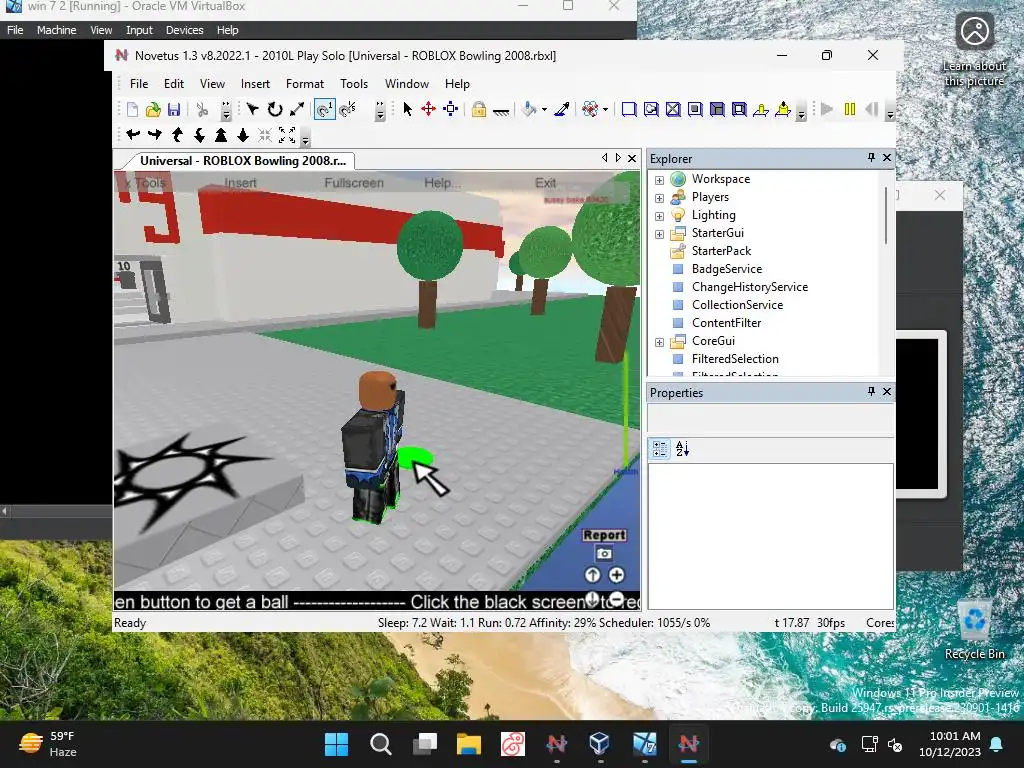The image size is (1024, 768).
Task: Zoom out camera with down arrow
Action: (243, 135)
